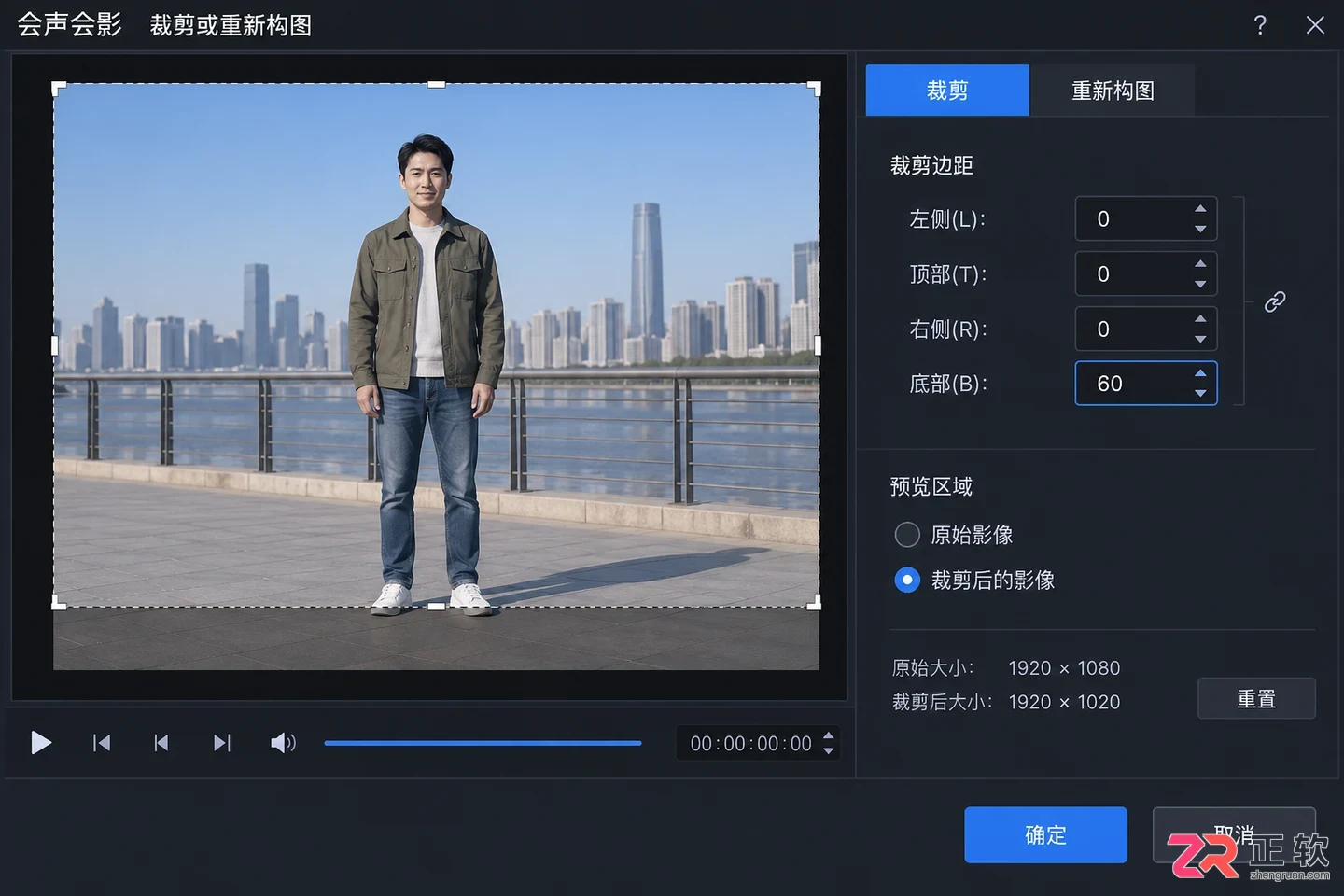
Task: Grab the bottom-left crop corner handle
Action: coord(58,603)
